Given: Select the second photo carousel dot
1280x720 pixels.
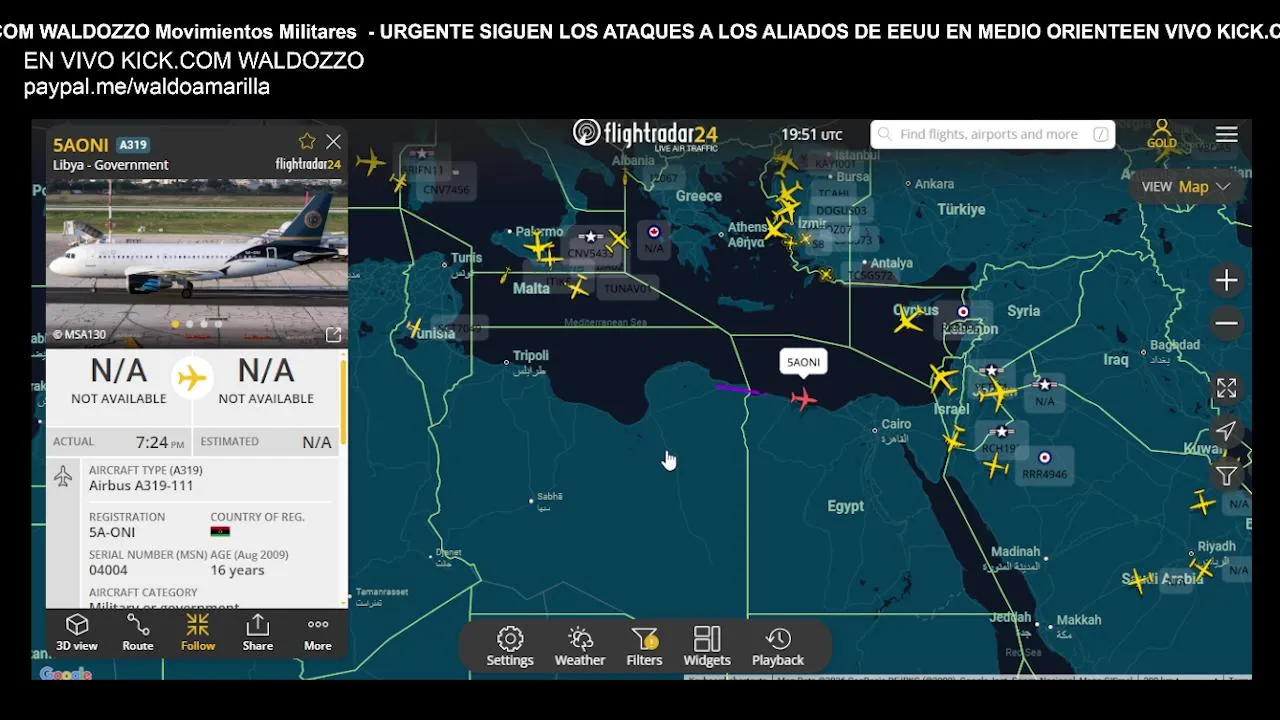Looking at the screenshot, I should pos(190,324).
